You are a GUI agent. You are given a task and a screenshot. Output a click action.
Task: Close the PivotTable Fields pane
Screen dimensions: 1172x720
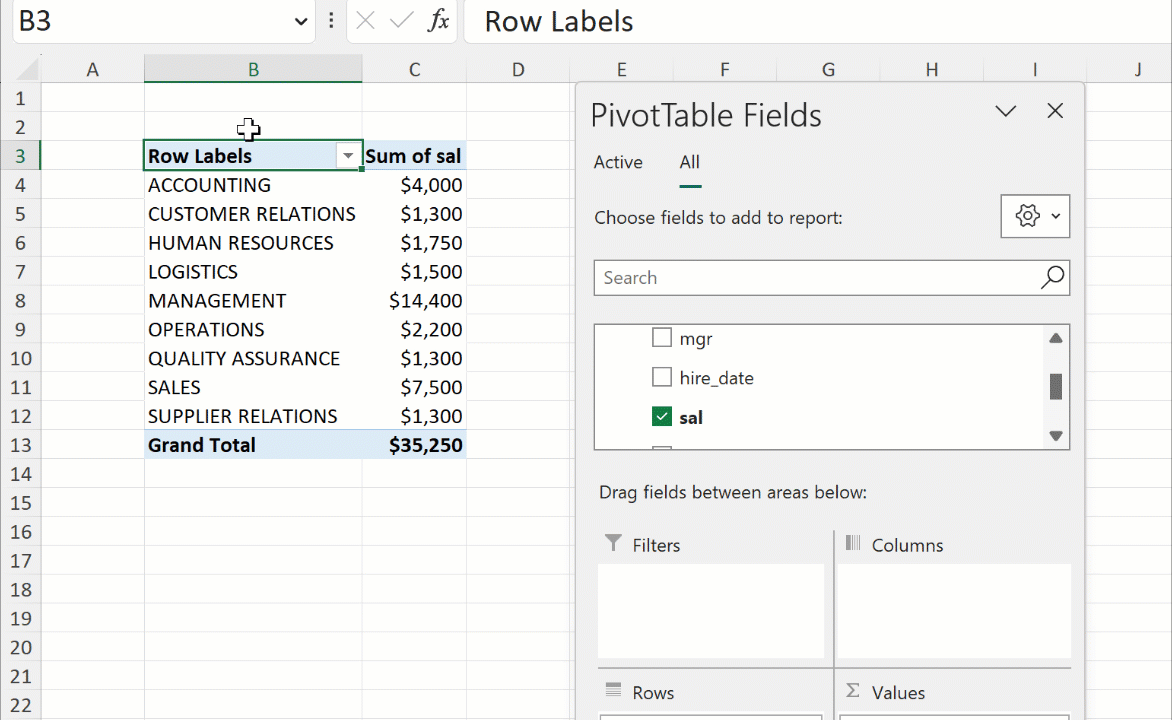pyautogui.click(x=1055, y=111)
